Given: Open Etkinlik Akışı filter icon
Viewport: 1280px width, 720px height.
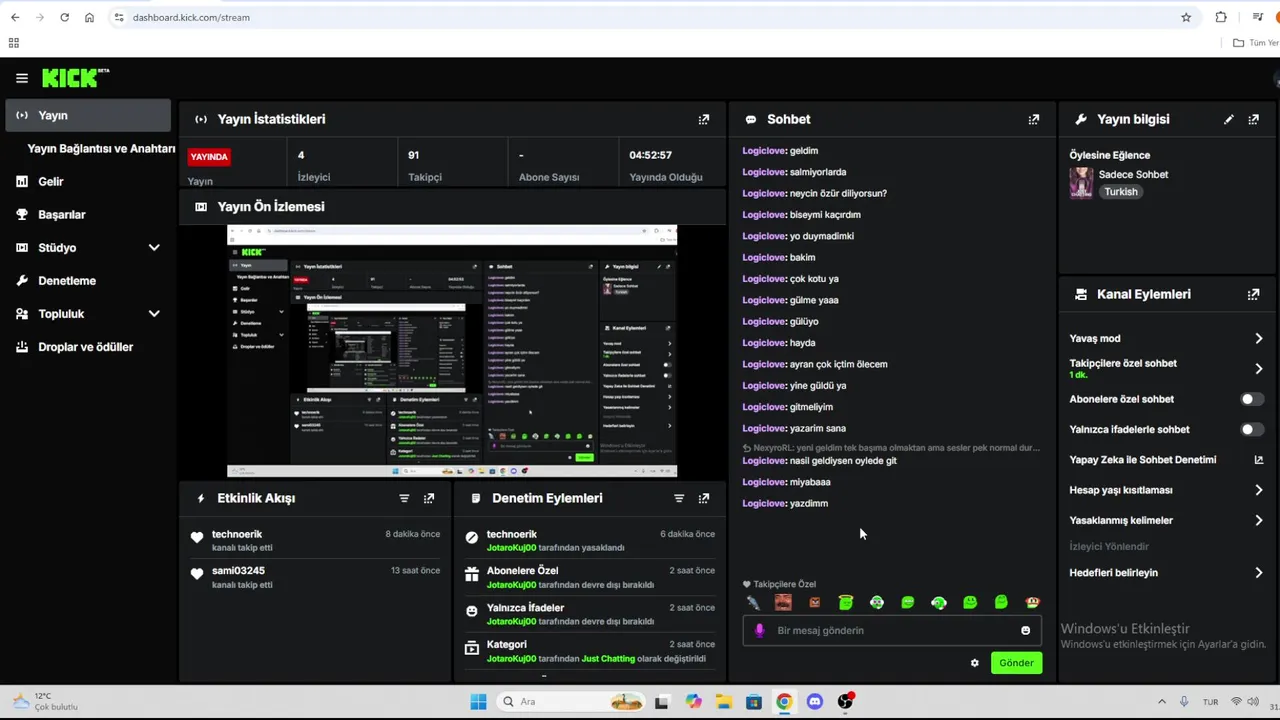Looking at the screenshot, I should pyautogui.click(x=404, y=498).
